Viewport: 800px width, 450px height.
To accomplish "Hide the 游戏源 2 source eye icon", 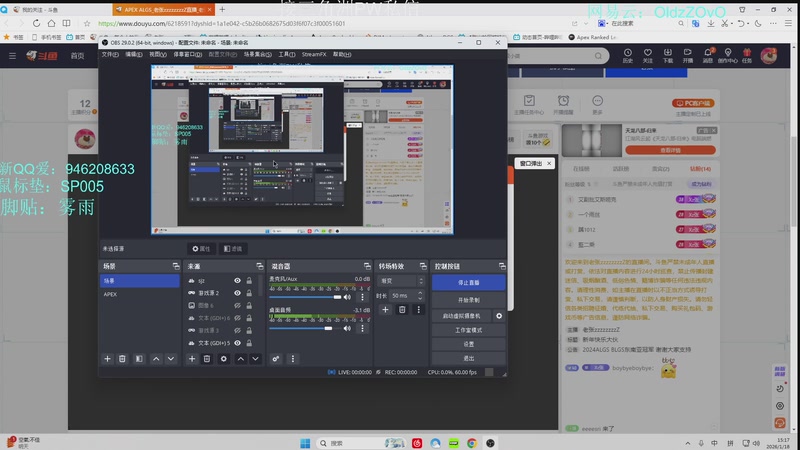I will (x=237, y=293).
